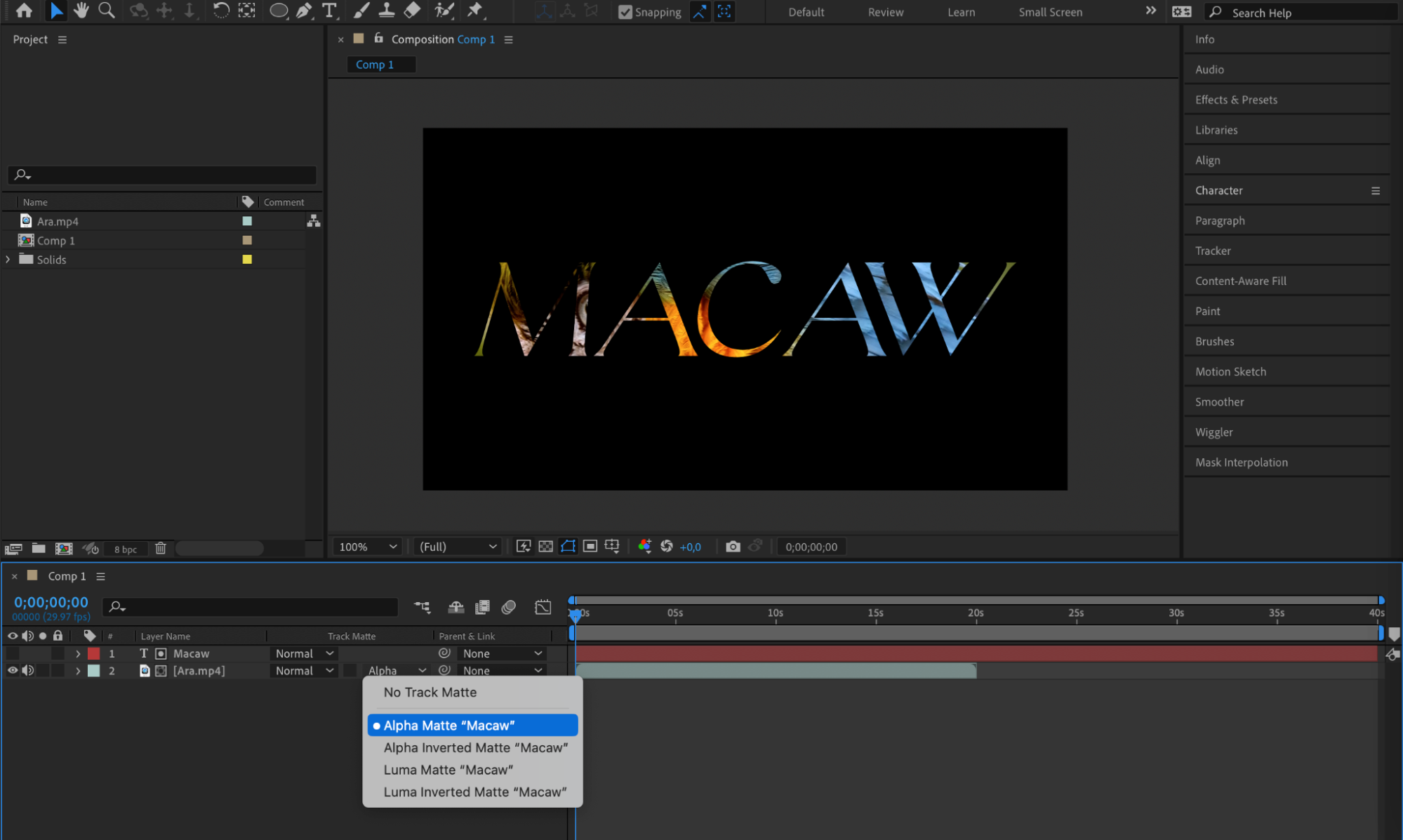Image resolution: width=1403 pixels, height=840 pixels.
Task: Select No Track Matte option
Action: click(x=430, y=693)
